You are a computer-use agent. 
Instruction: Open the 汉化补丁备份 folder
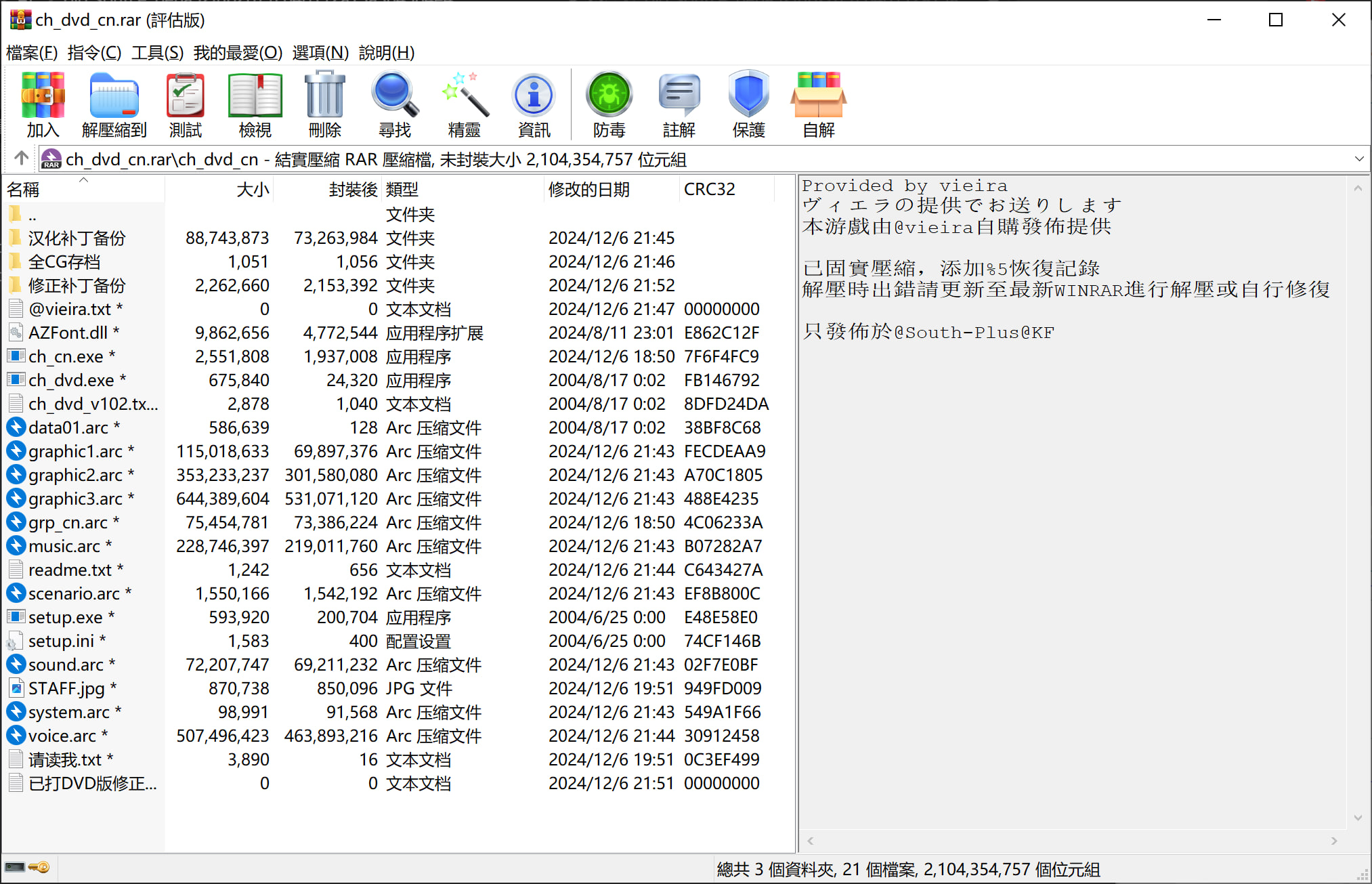(77, 238)
